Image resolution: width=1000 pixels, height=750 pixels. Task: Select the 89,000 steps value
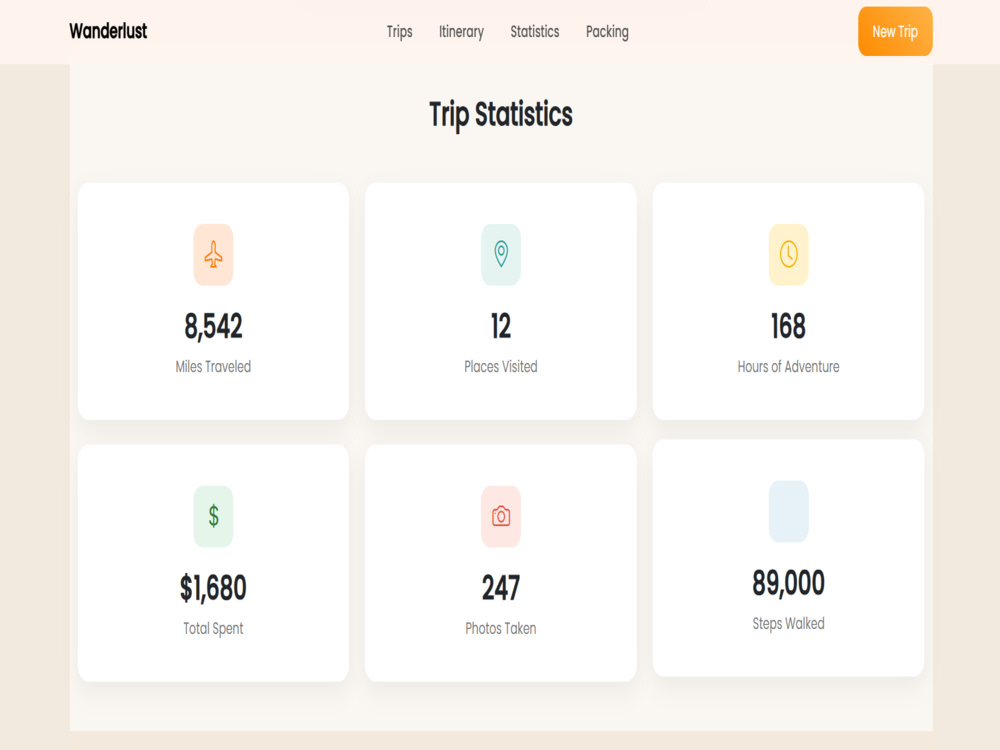coord(788,582)
